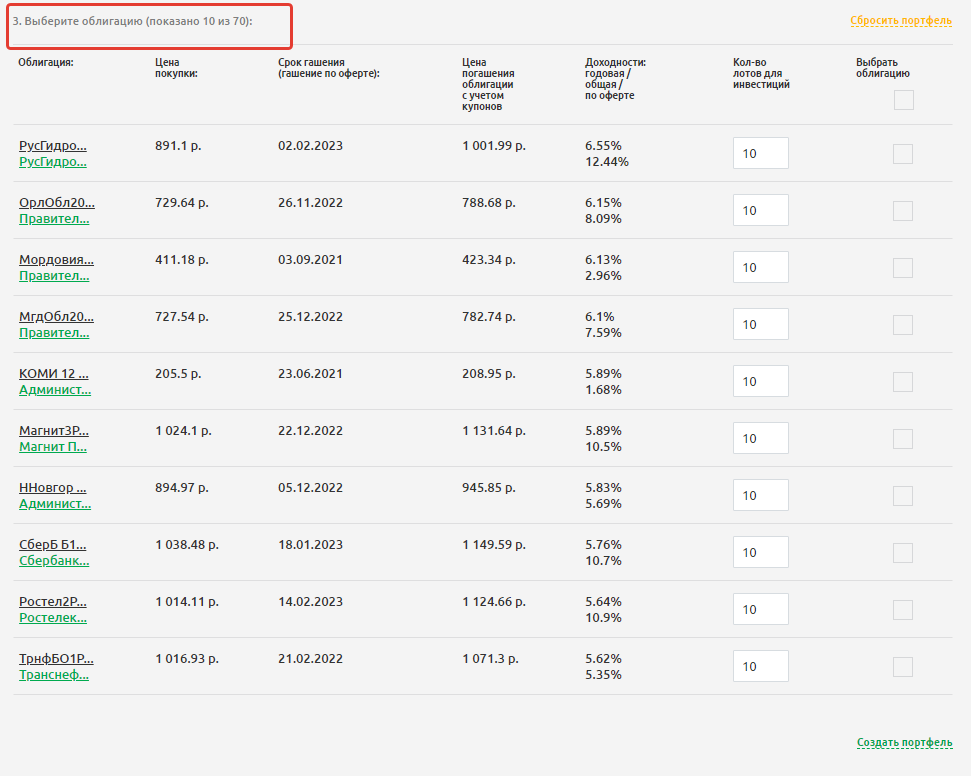Click the 'Создать портфель' link

pyautogui.click(x=904, y=742)
